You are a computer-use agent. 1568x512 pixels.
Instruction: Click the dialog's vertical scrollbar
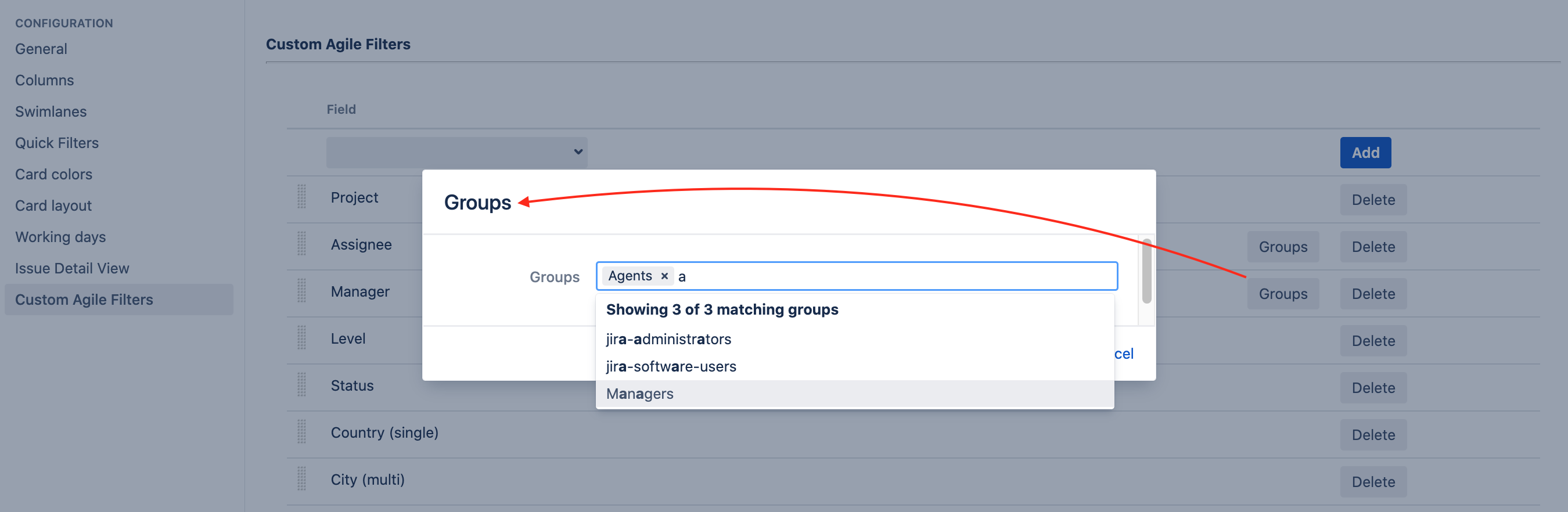click(1146, 272)
